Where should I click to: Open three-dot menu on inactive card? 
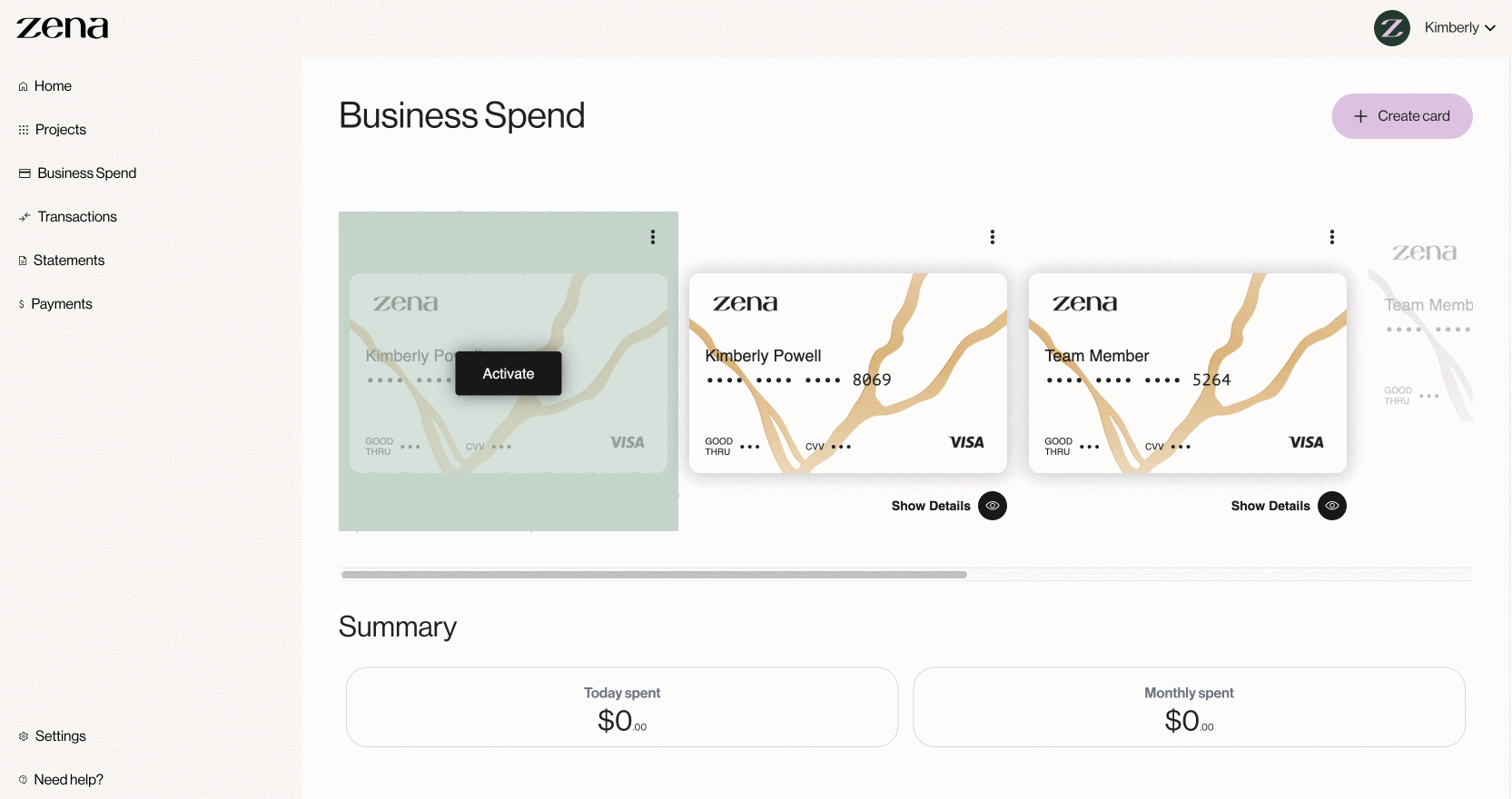point(653,237)
